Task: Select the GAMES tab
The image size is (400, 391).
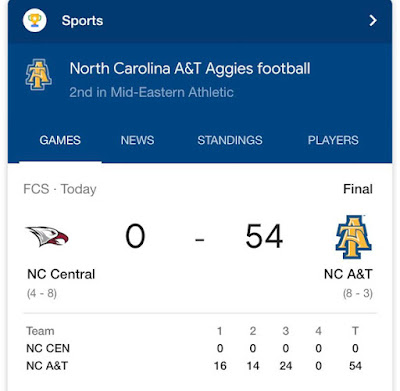Action: 60,140
